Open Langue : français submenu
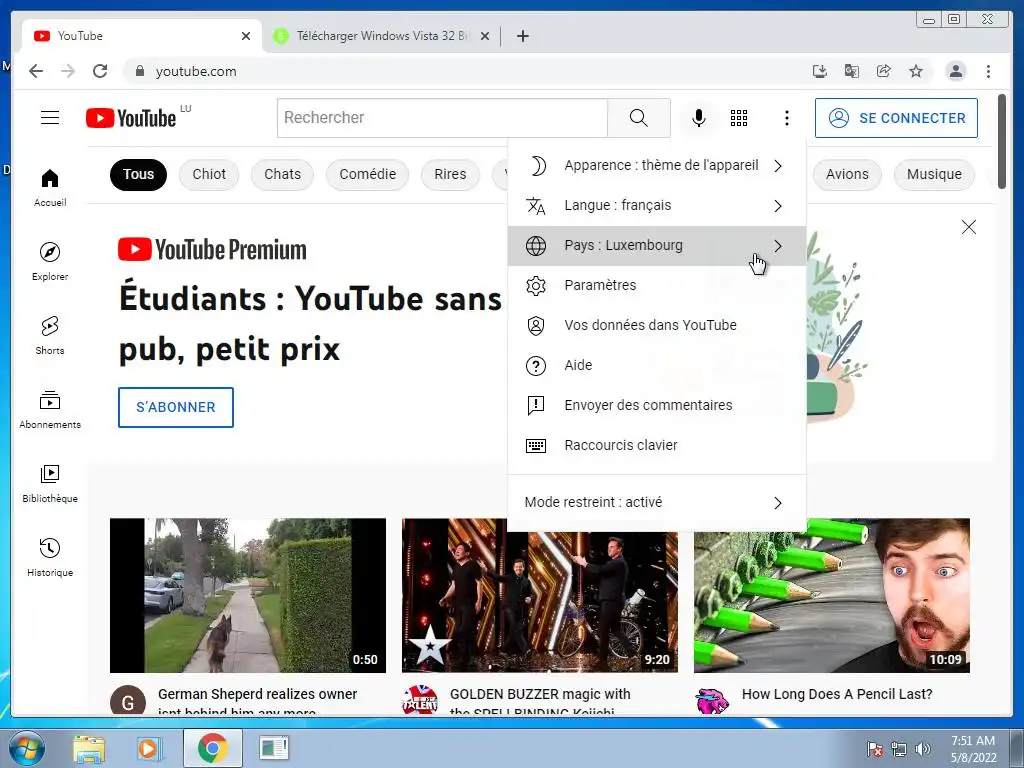Viewport: 1024px width, 768px height. tap(657, 206)
